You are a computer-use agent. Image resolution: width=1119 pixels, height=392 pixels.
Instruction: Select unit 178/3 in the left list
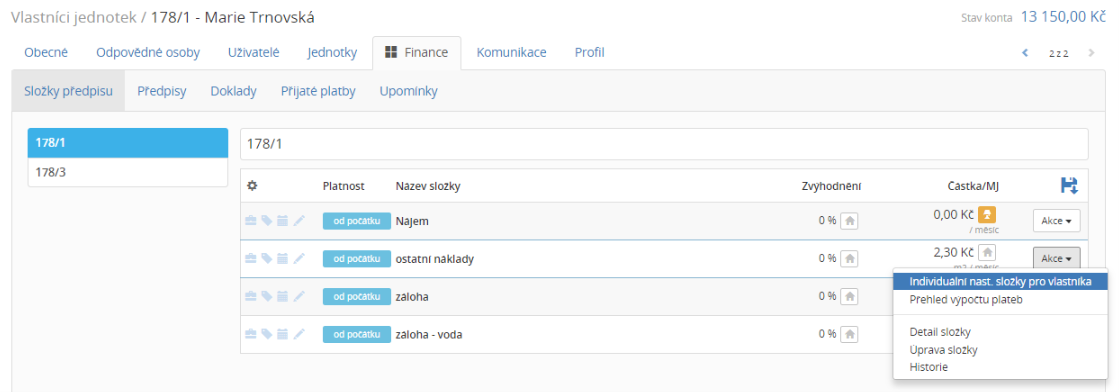tap(128, 172)
